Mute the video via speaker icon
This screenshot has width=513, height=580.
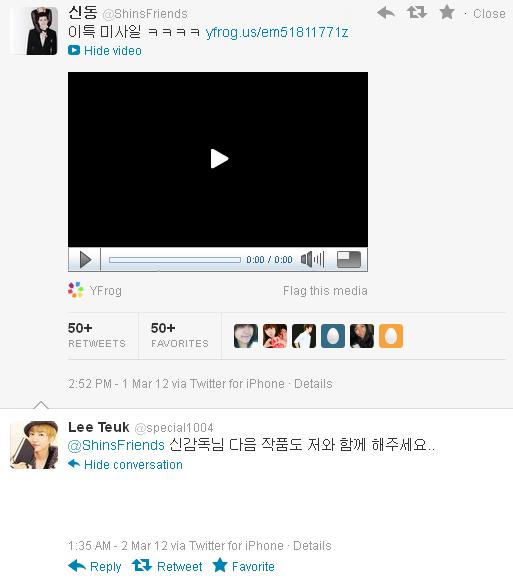click(x=313, y=259)
